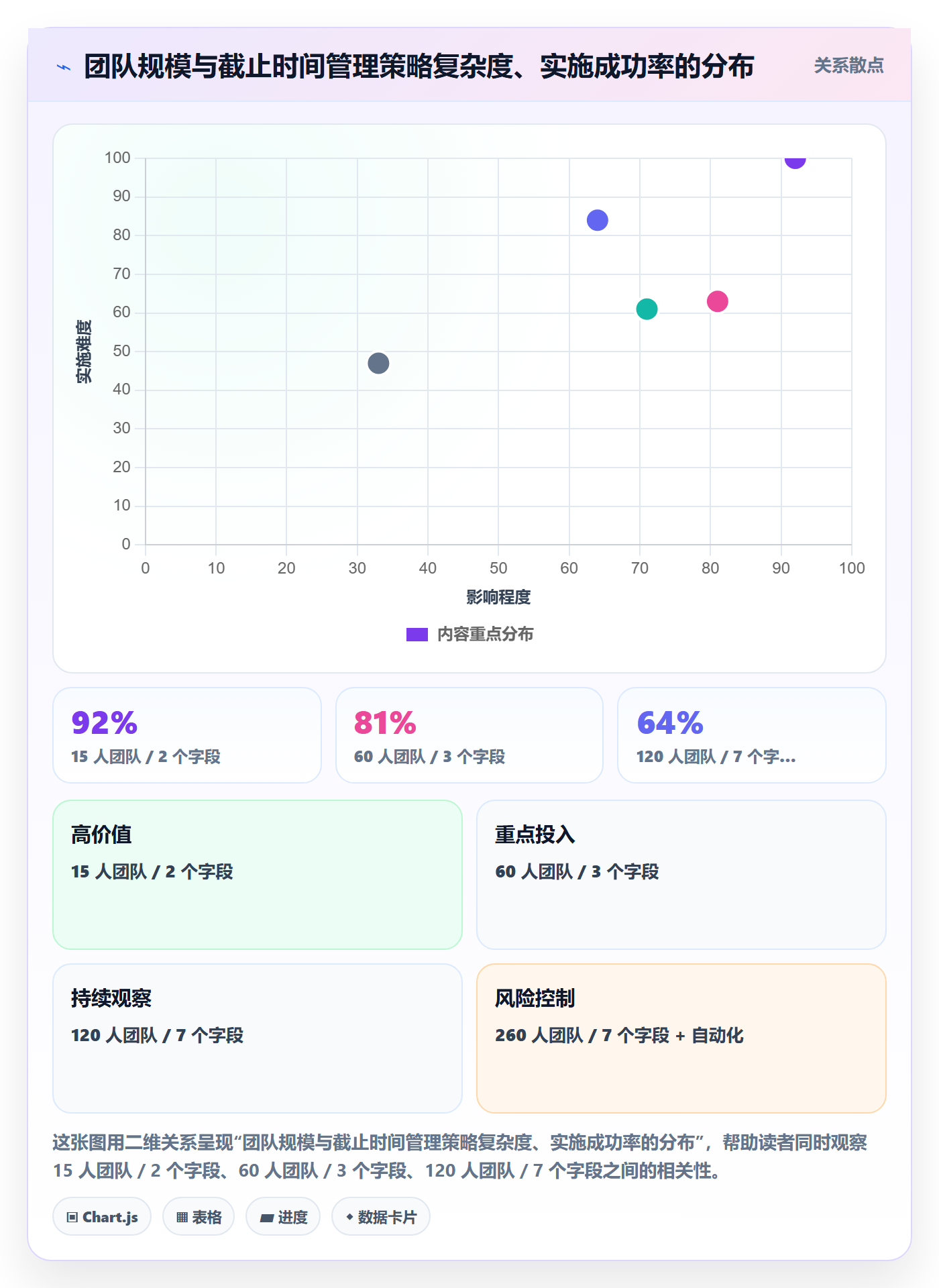
Task: Click the Chart.js tag chip
Action: click(x=102, y=1217)
